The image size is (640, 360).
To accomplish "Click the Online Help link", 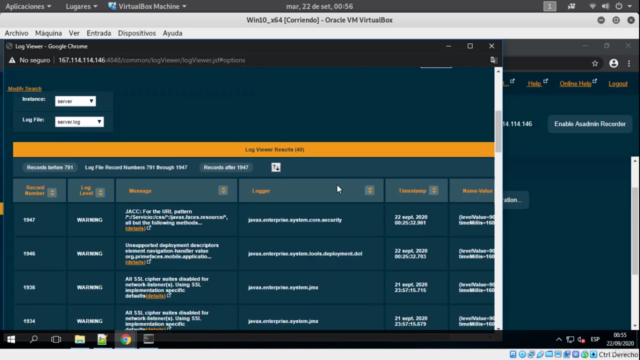I will tap(575, 84).
